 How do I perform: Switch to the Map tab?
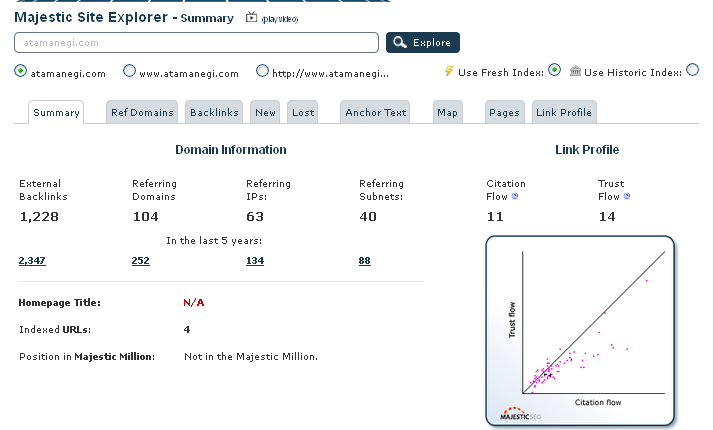(448, 112)
